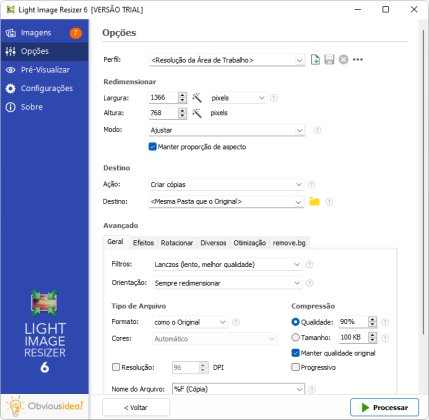
Task: Toggle Manter proporção de aspecto checkbox
Action: (x=152, y=147)
